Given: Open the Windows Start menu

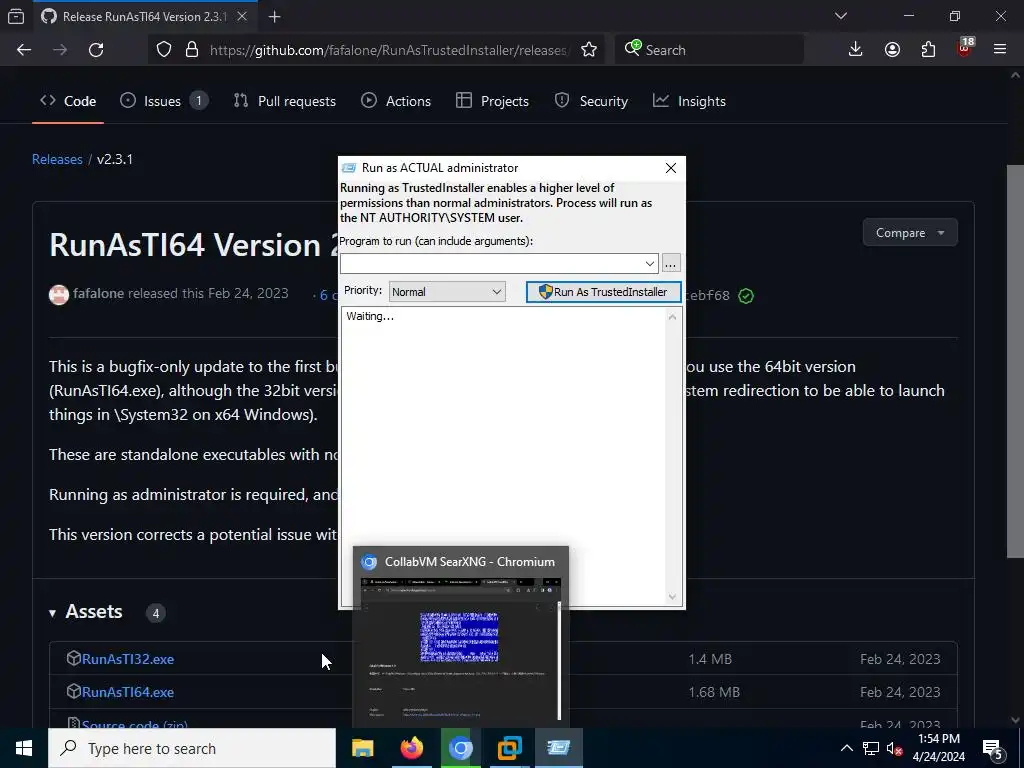Looking at the screenshot, I should coord(24,748).
